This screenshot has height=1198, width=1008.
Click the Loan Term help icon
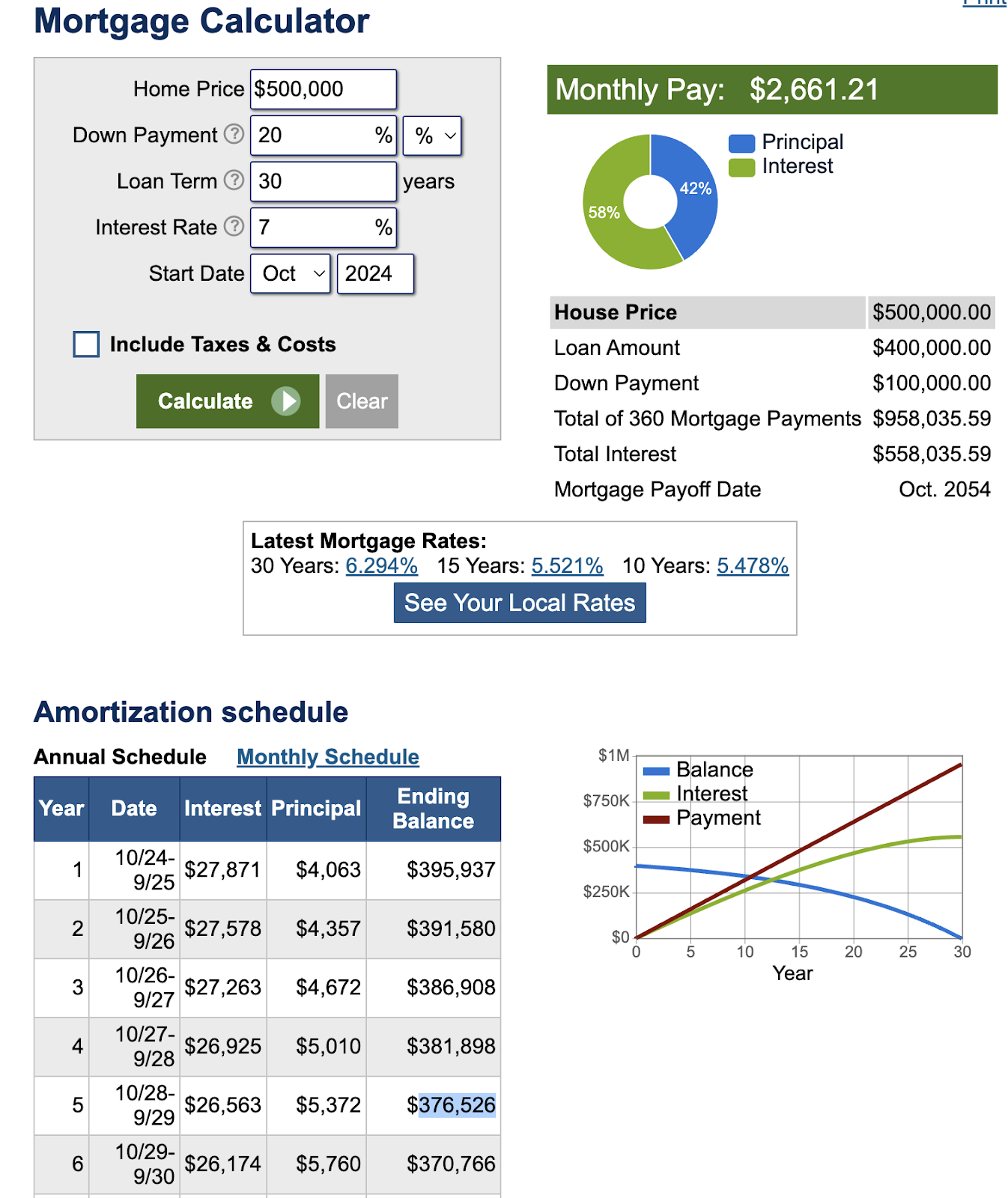click(234, 180)
